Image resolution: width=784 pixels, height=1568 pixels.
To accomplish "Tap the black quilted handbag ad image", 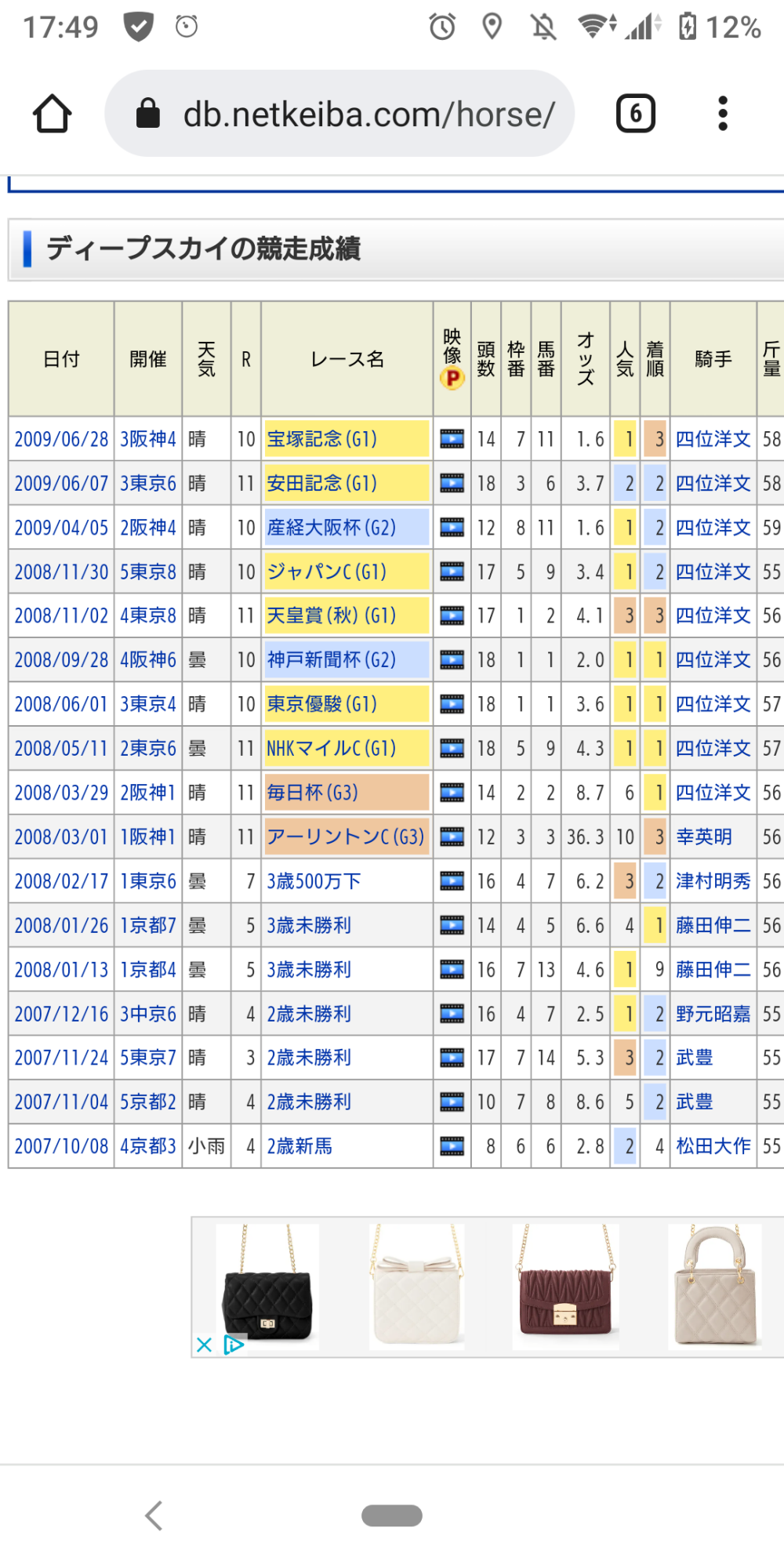I will coord(267,1286).
